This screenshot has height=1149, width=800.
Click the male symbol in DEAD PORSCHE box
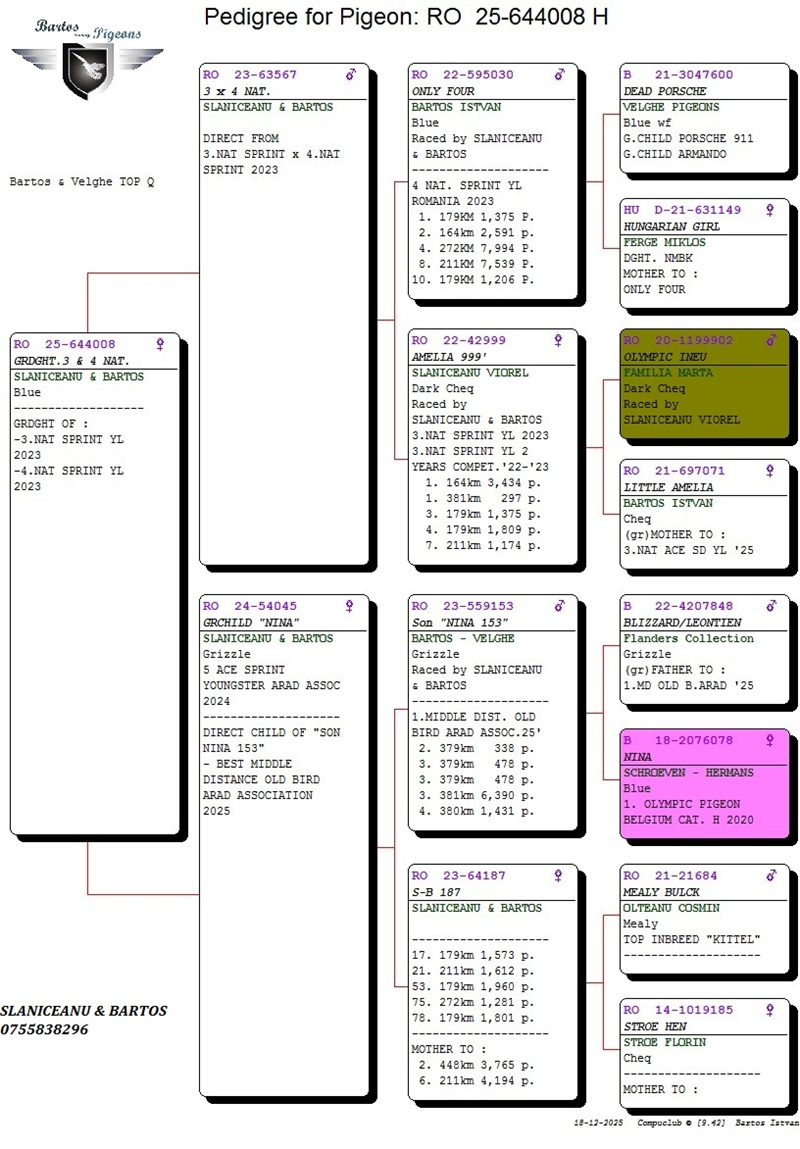(x=770, y=75)
